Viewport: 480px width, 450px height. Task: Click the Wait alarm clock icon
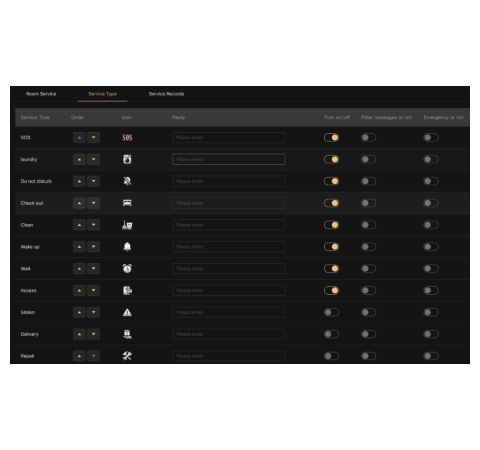point(127,269)
